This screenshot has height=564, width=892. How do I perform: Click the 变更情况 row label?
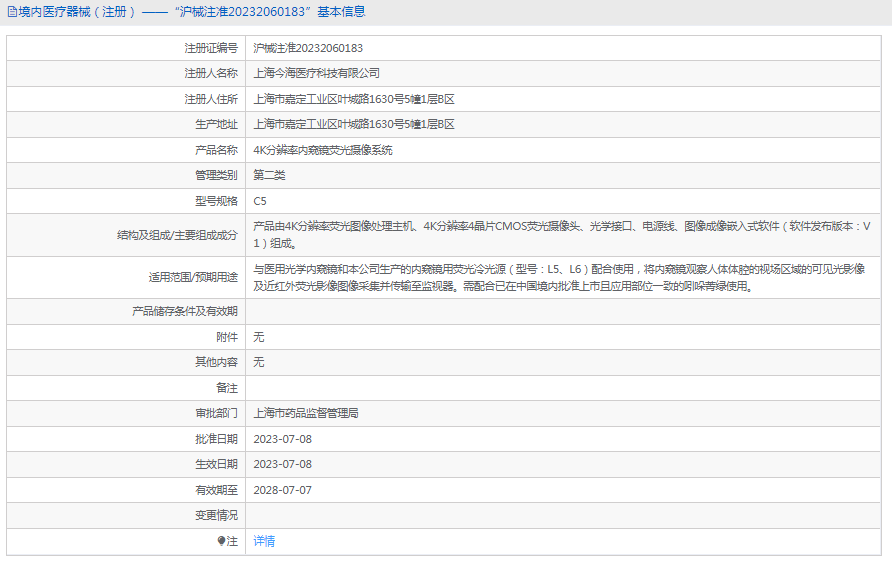click(216, 516)
